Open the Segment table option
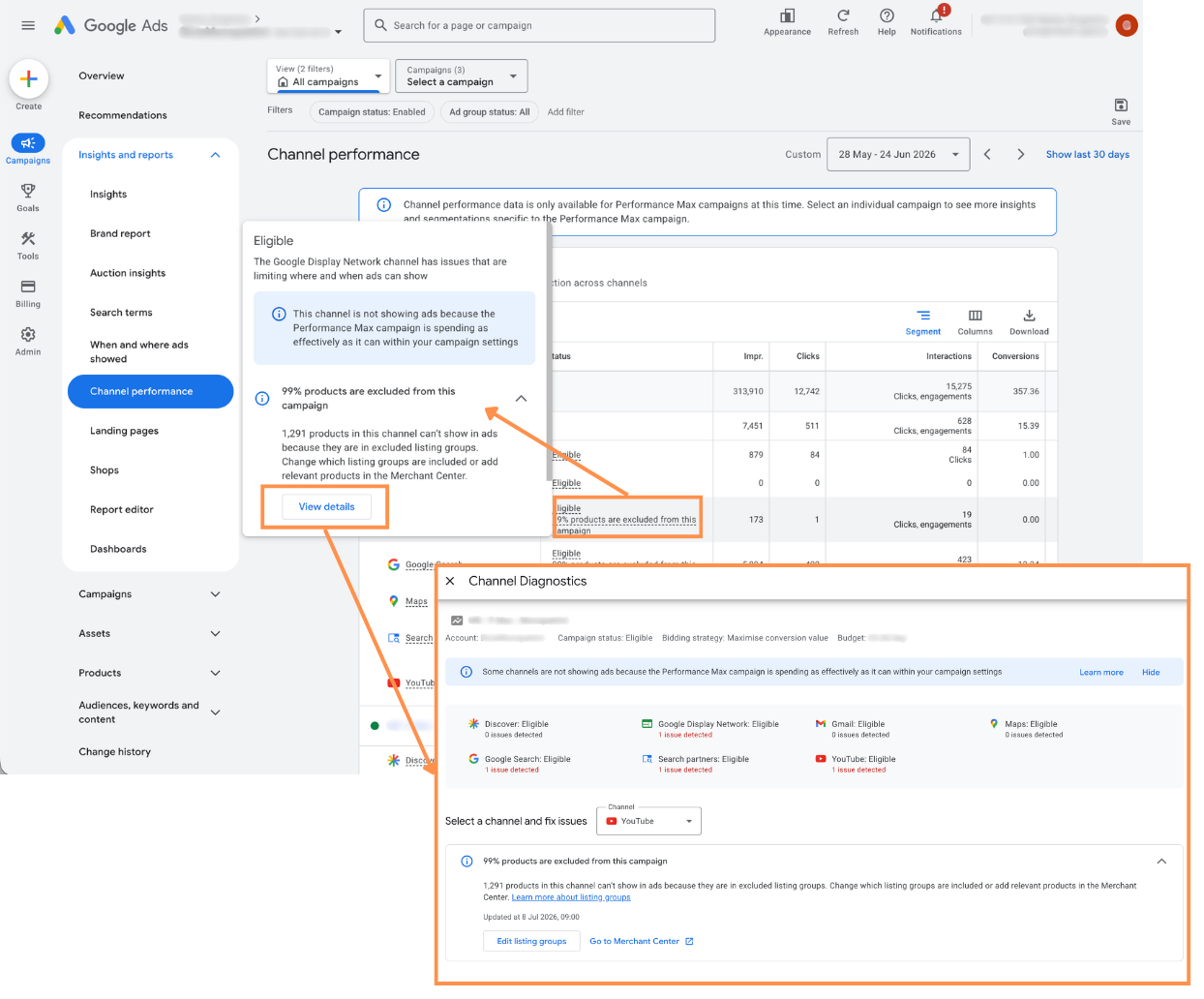The height and width of the screenshot is (999, 1204). click(x=923, y=322)
